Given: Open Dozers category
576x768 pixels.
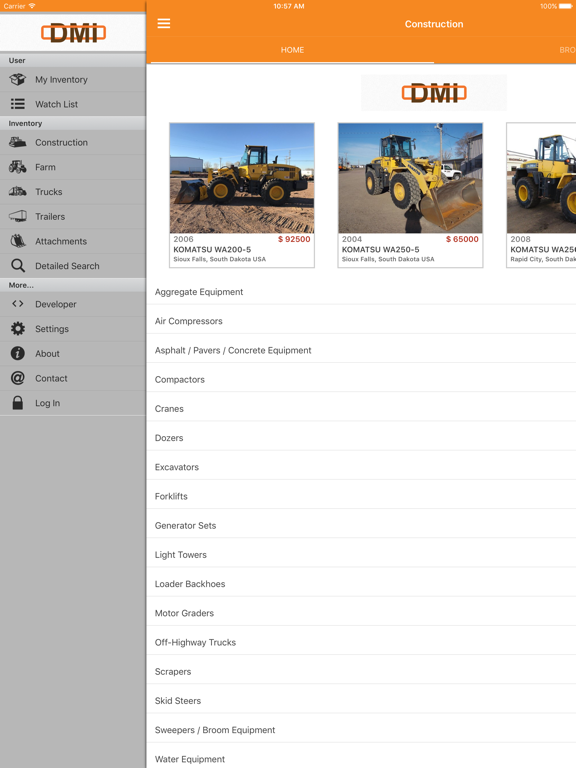Looking at the screenshot, I should tap(361, 438).
